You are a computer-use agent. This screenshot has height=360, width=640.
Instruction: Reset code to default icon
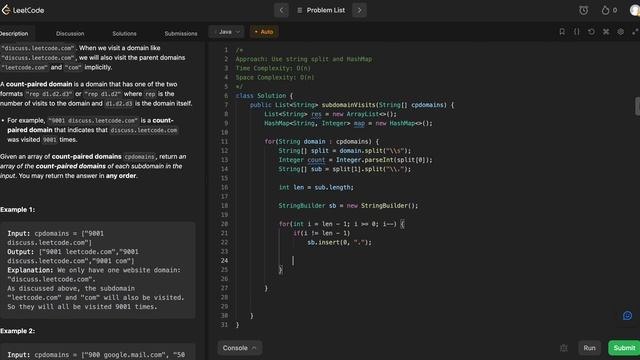pyautogui.click(x=591, y=31)
